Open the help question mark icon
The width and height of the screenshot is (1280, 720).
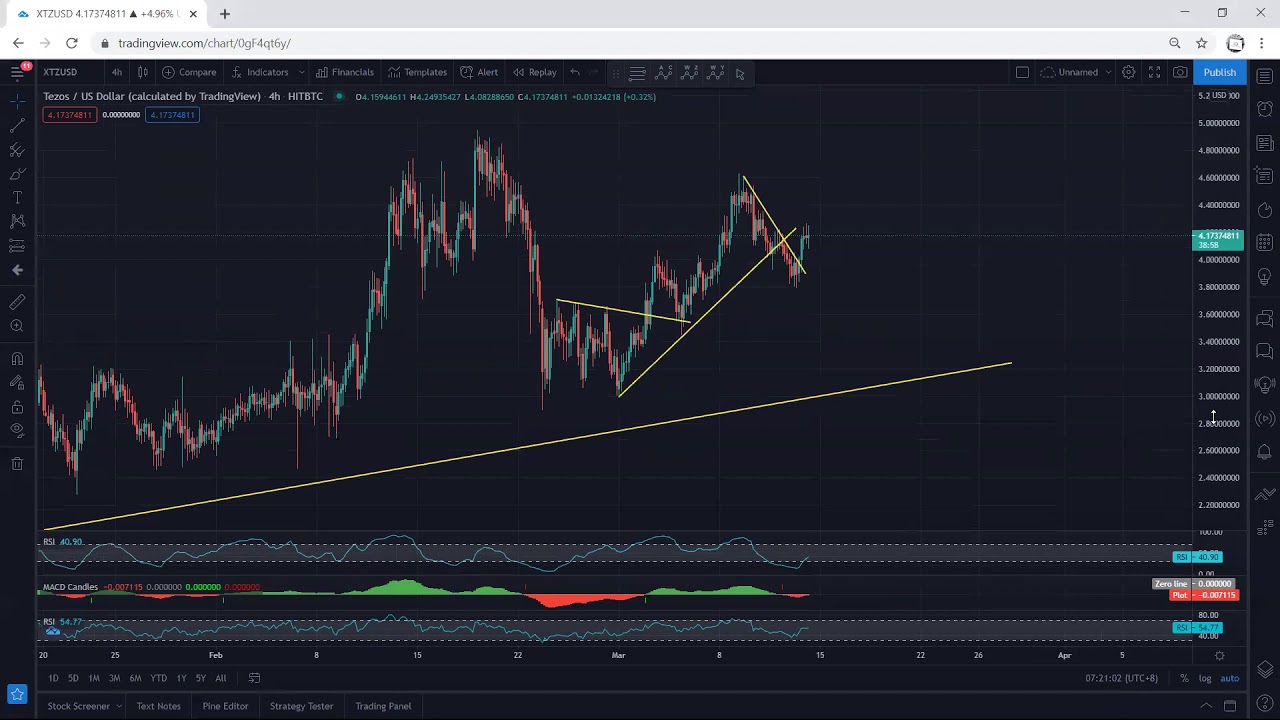tap(1264, 703)
